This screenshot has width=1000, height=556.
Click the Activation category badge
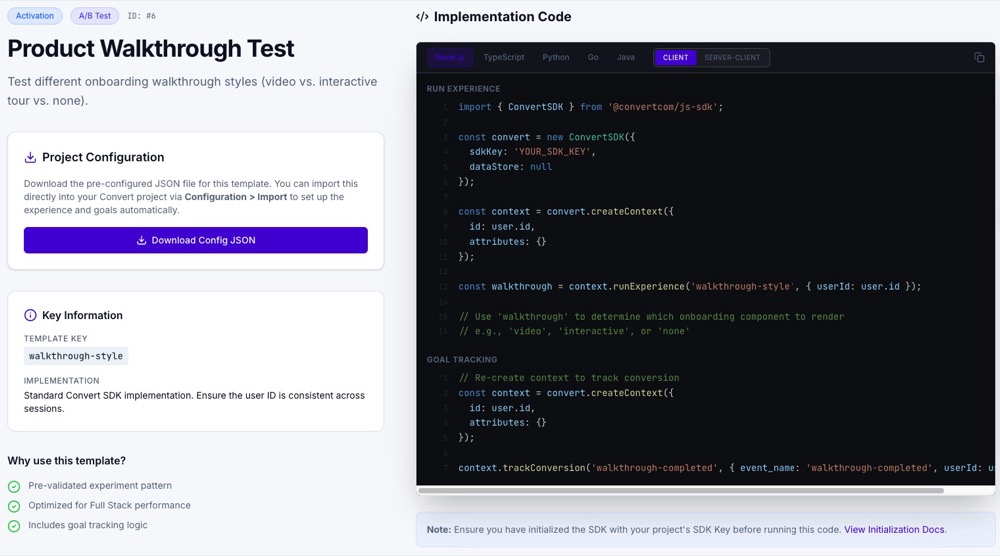(x=35, y=16)
